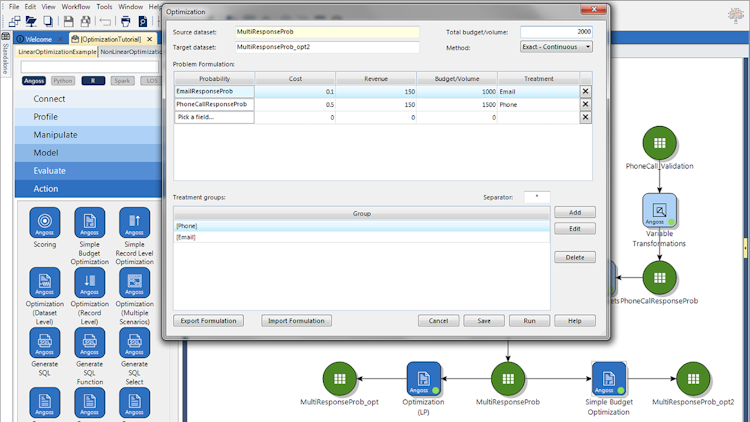
Task: Click the Target dataset text field
Action: 327,47
